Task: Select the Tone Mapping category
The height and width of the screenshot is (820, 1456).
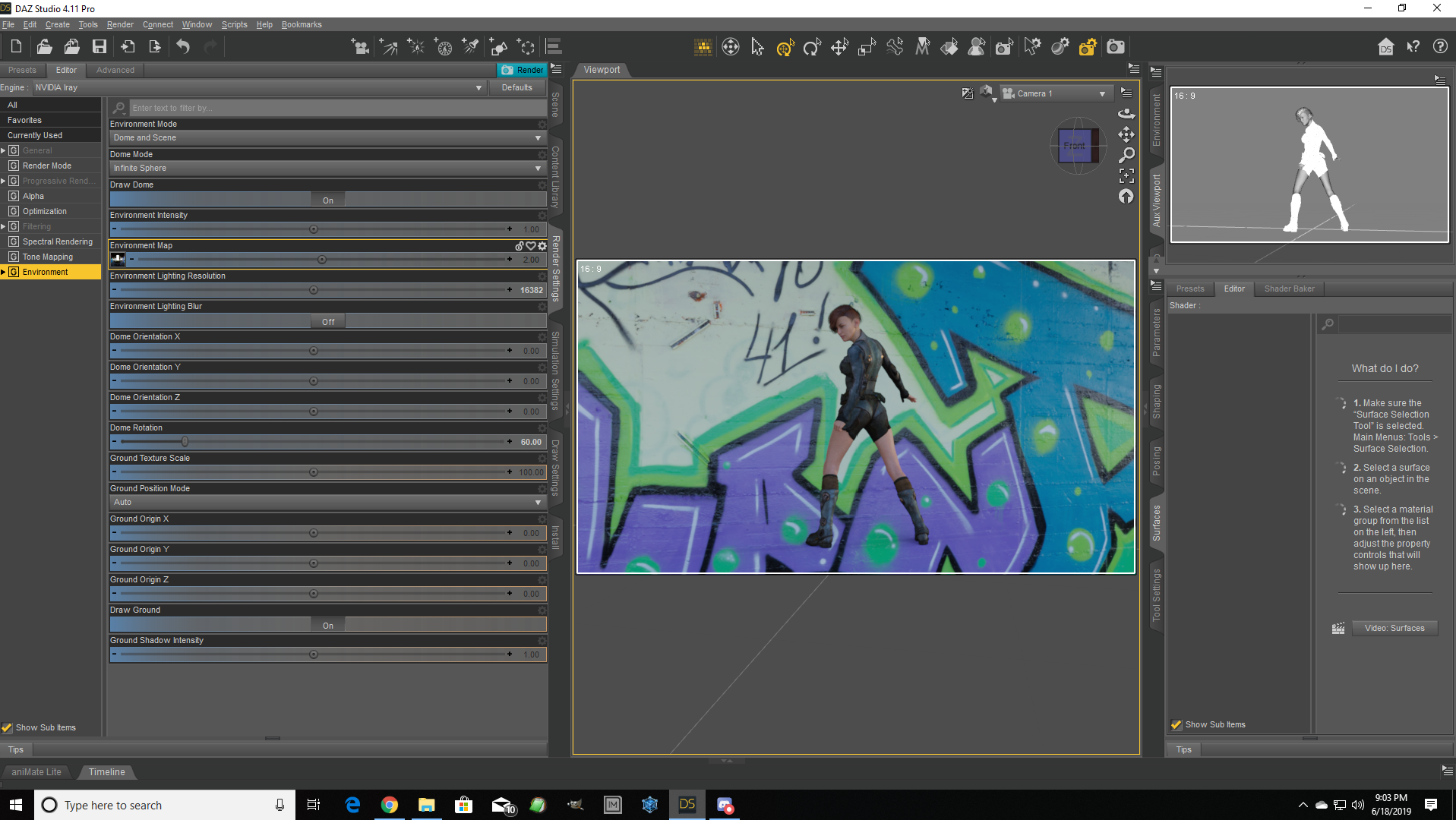Action: pos(48,257)
